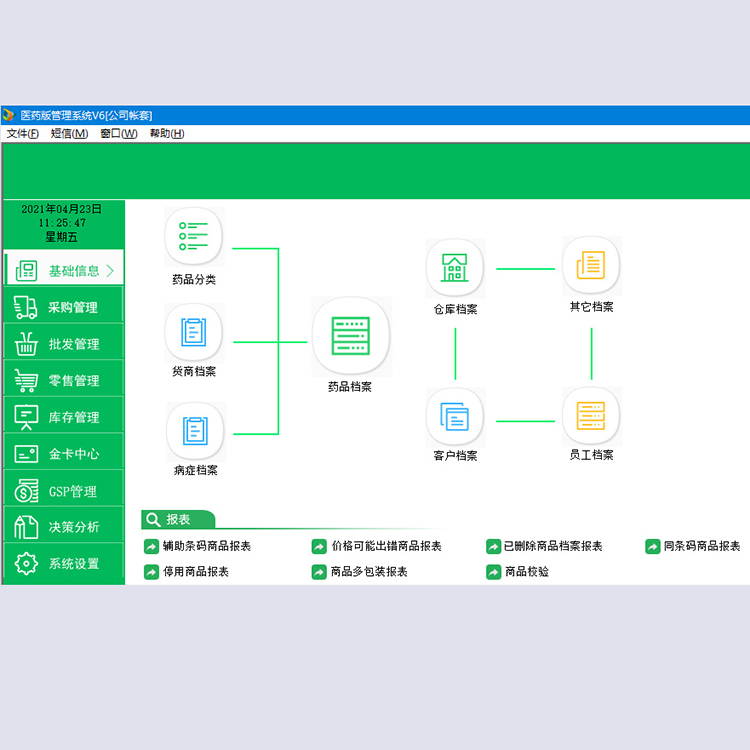750x750 pixels.
Task: Open the 其它档案 document icon
Action: click(x=591, y=265)
